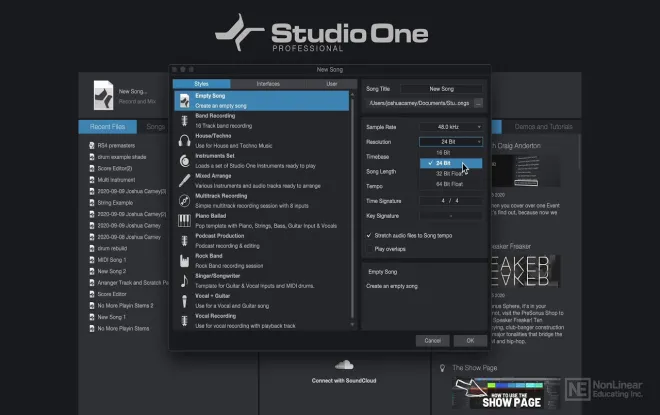The width and height of the screenshot is (660, 415).
Task: Enable the Play overlaps checkbox
Action: 369,249
